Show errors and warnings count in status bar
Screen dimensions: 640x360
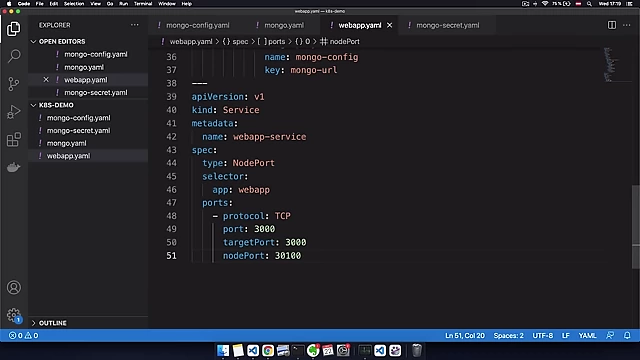(x=24, y=336)
